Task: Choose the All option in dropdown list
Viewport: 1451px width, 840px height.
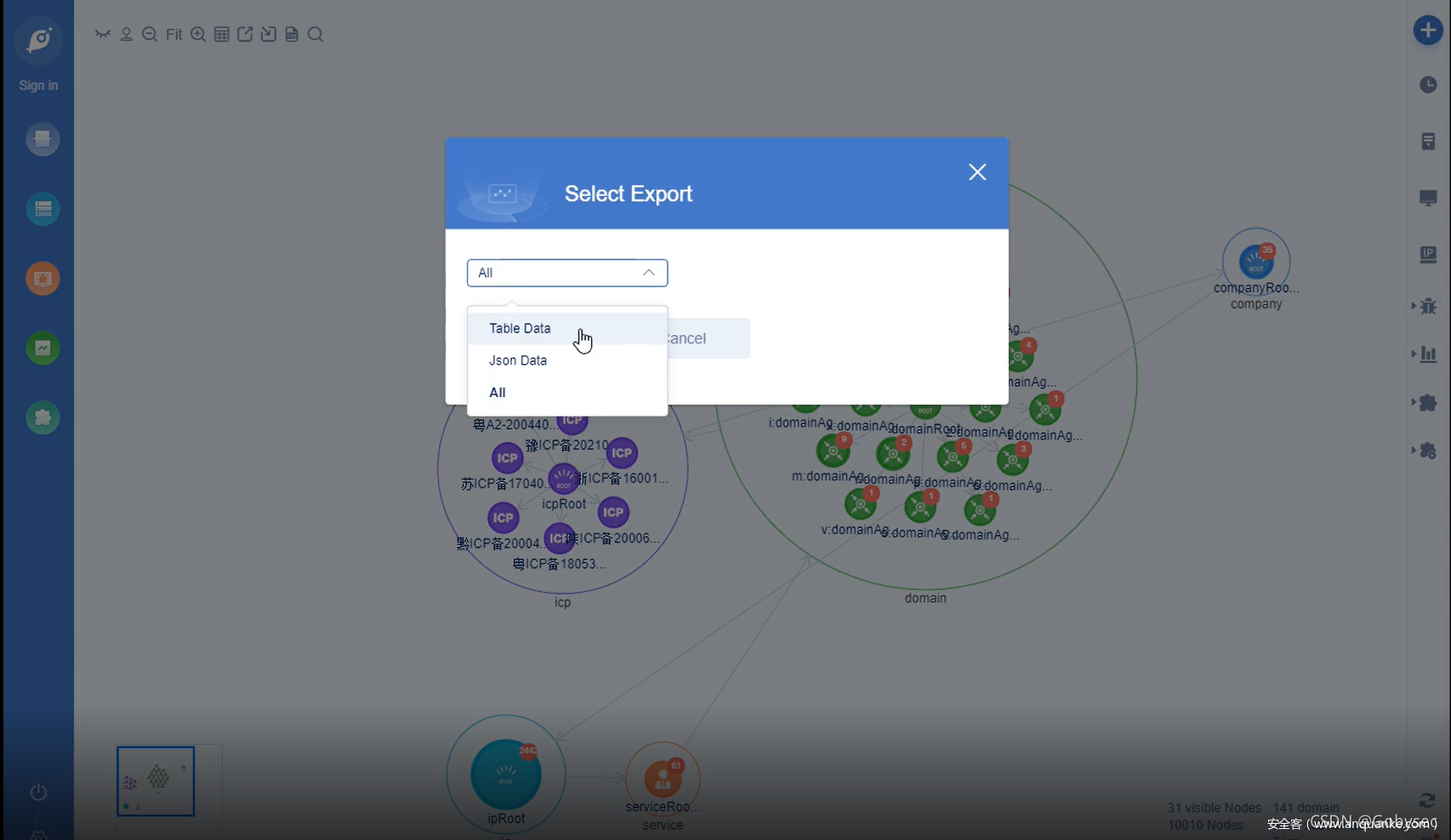Action: pos(498,393)
